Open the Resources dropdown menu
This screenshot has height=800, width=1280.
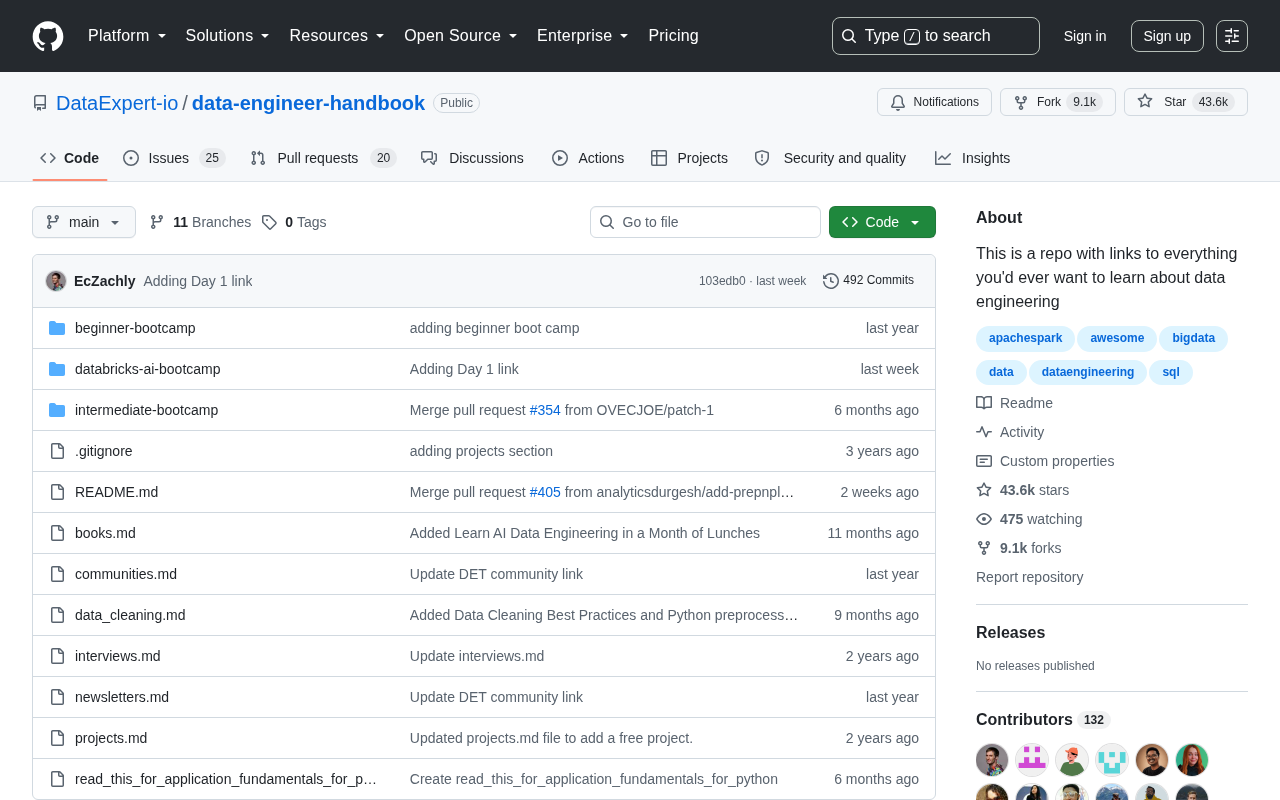point(337,36)
